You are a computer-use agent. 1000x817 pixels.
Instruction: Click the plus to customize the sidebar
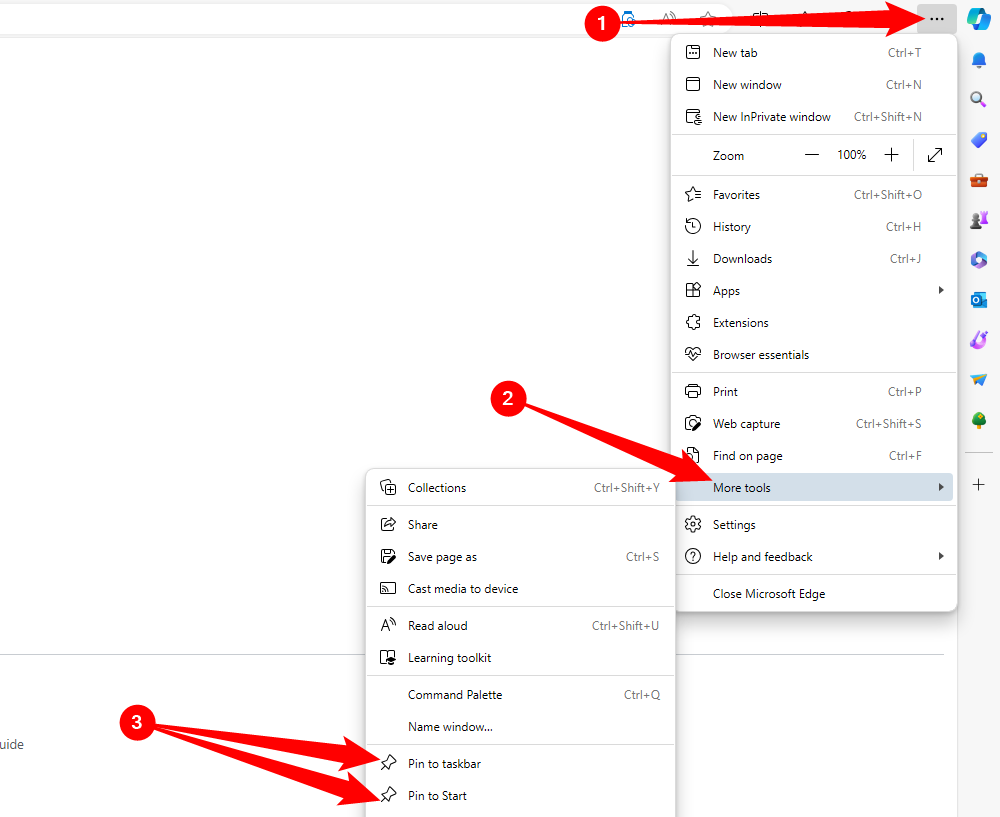(978, 484)
